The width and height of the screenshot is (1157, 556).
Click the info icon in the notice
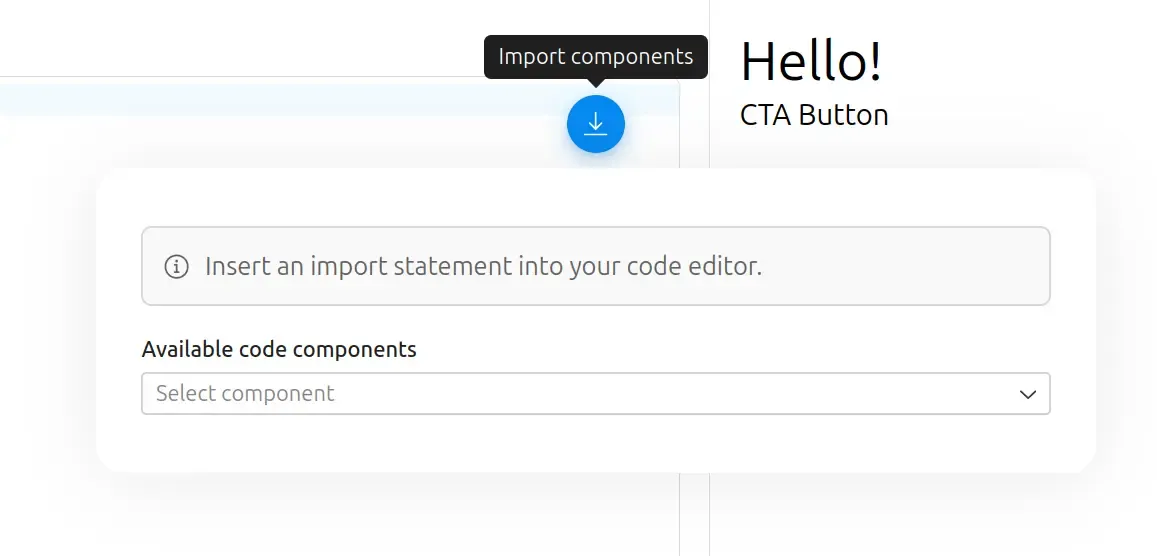pyautogui.click(x=176, y=266)
